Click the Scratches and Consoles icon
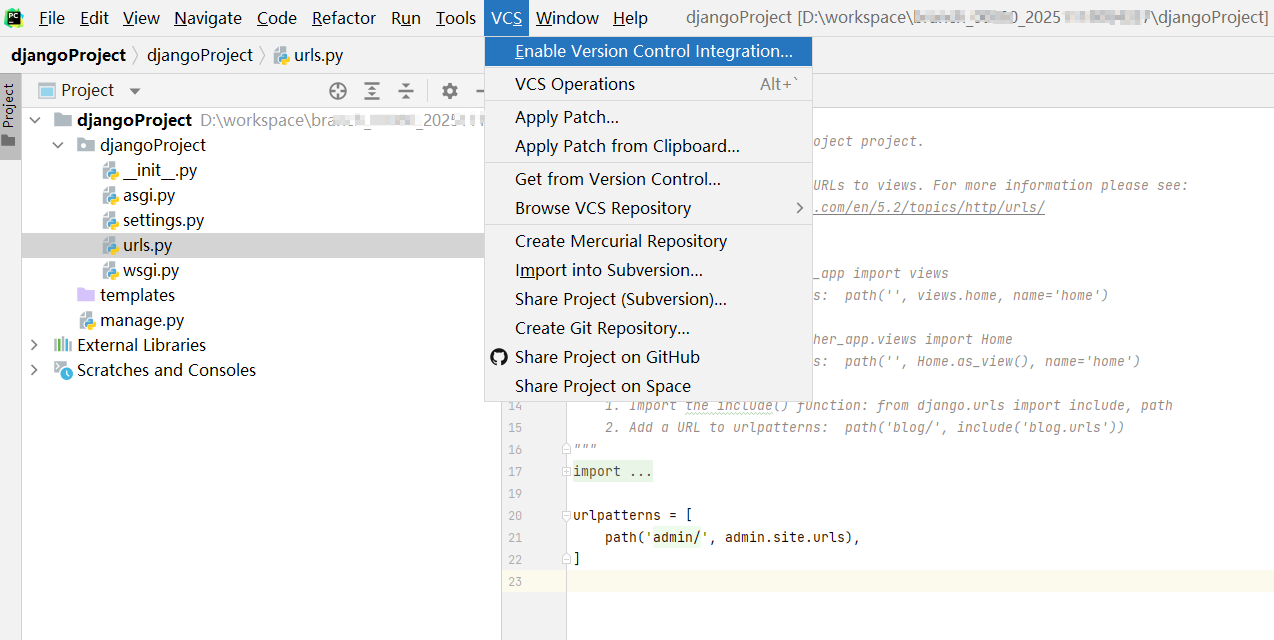The height and width of the screenshot is (640, 1274). point(64,370)
